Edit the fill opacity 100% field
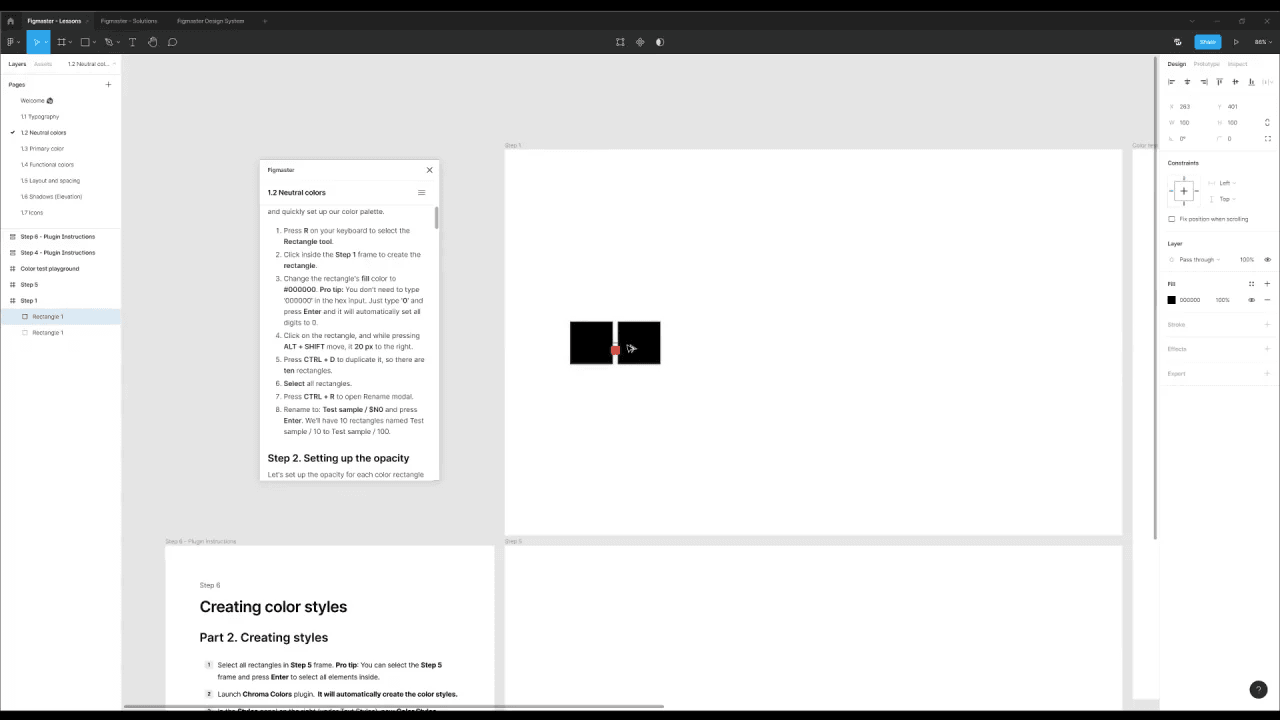 pyautogui.click(x=1222, y=300)
